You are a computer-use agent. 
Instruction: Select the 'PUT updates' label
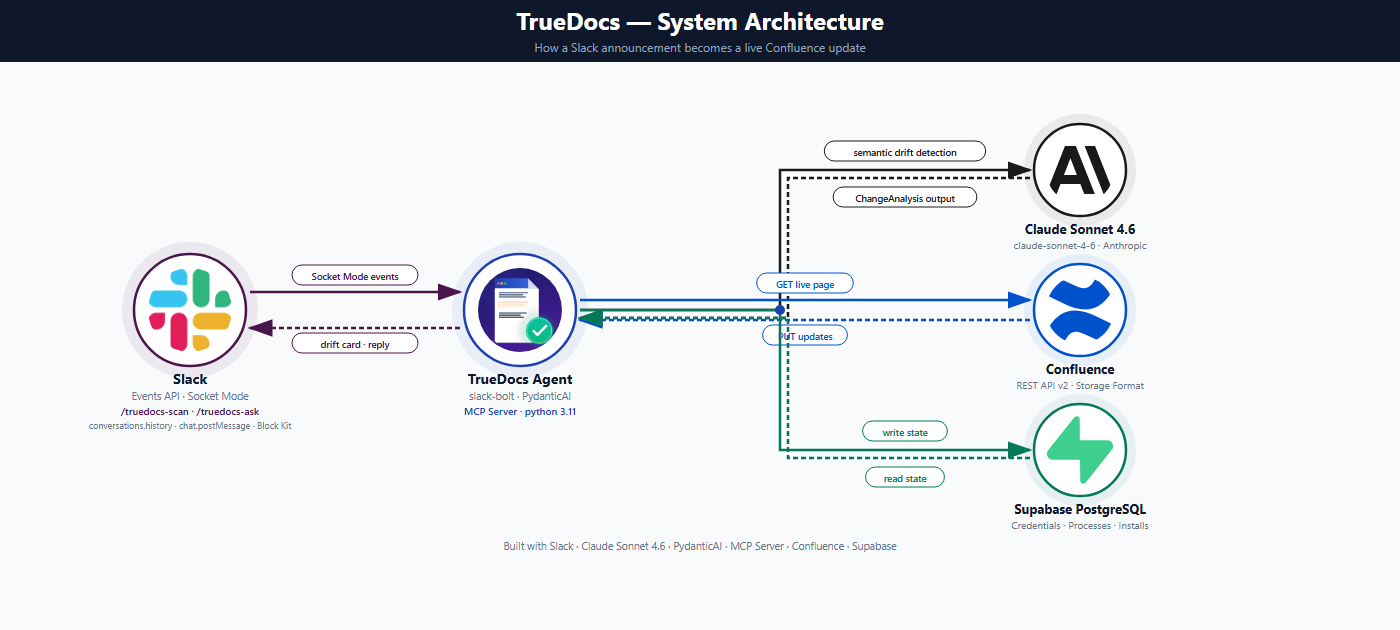click(x=805, y=336)
